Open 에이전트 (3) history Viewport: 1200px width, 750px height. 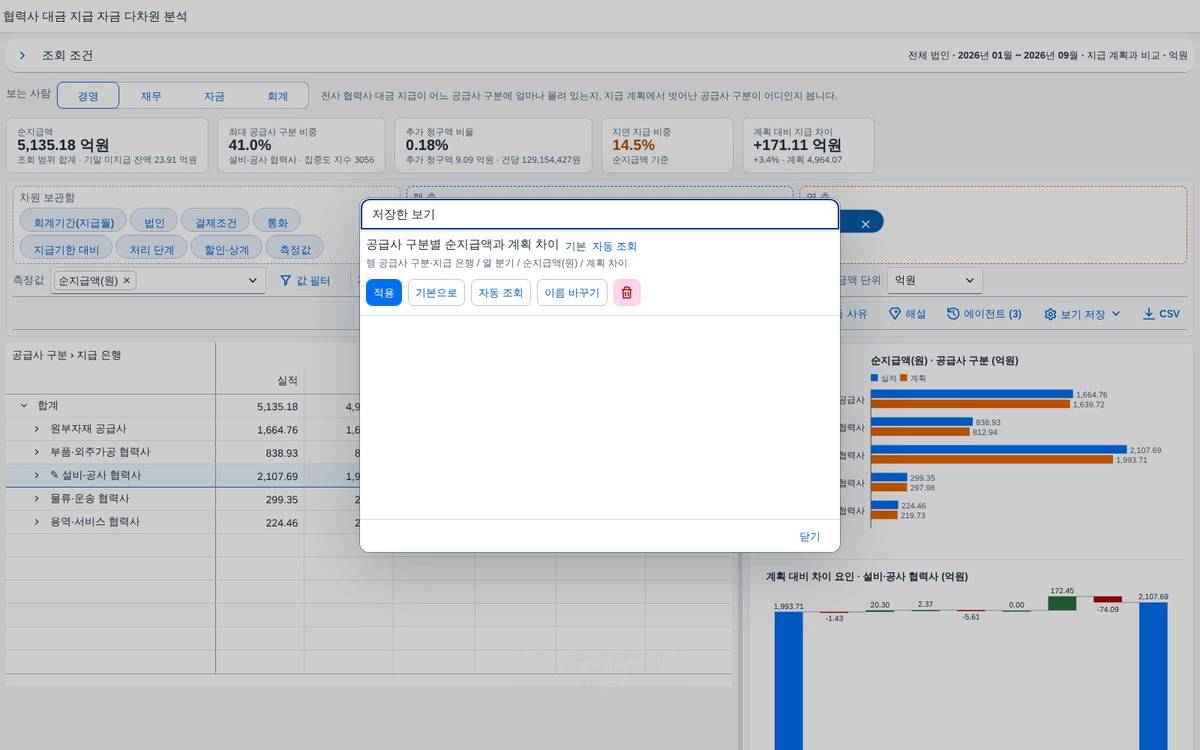984,314
